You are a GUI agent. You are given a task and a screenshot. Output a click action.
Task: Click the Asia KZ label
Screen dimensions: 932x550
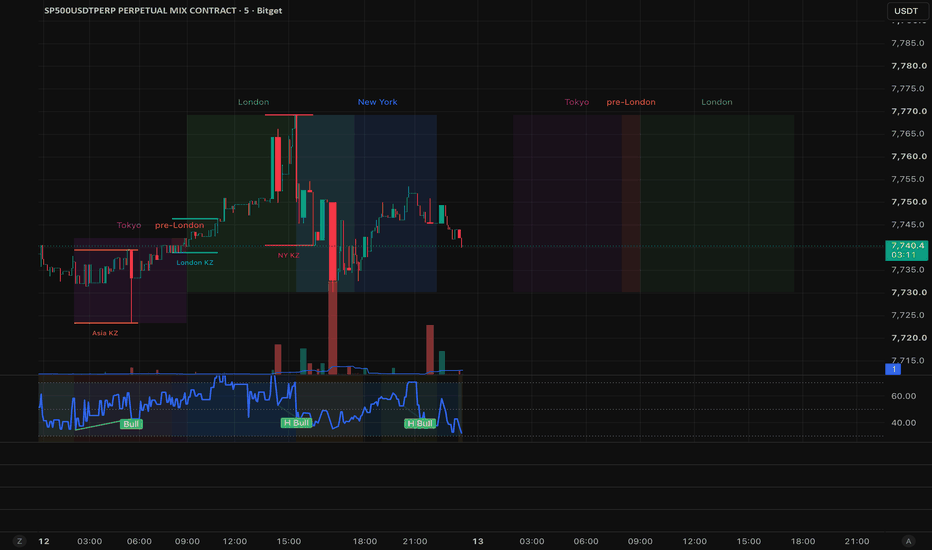tap(105, 333)
